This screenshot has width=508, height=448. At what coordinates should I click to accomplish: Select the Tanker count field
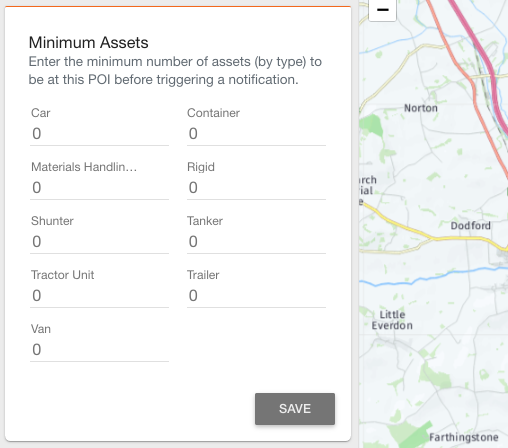[256, 242]
